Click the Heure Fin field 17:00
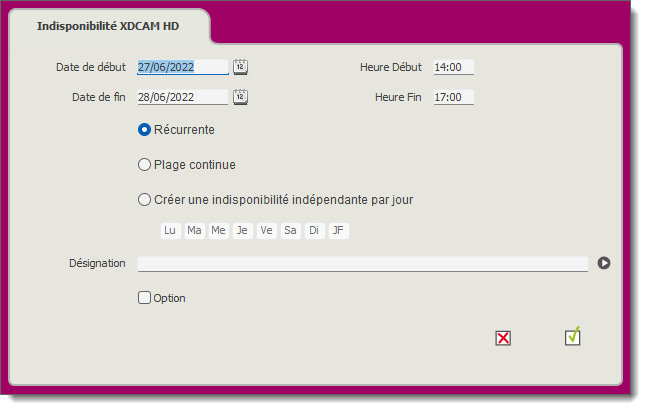 [454, 97]
